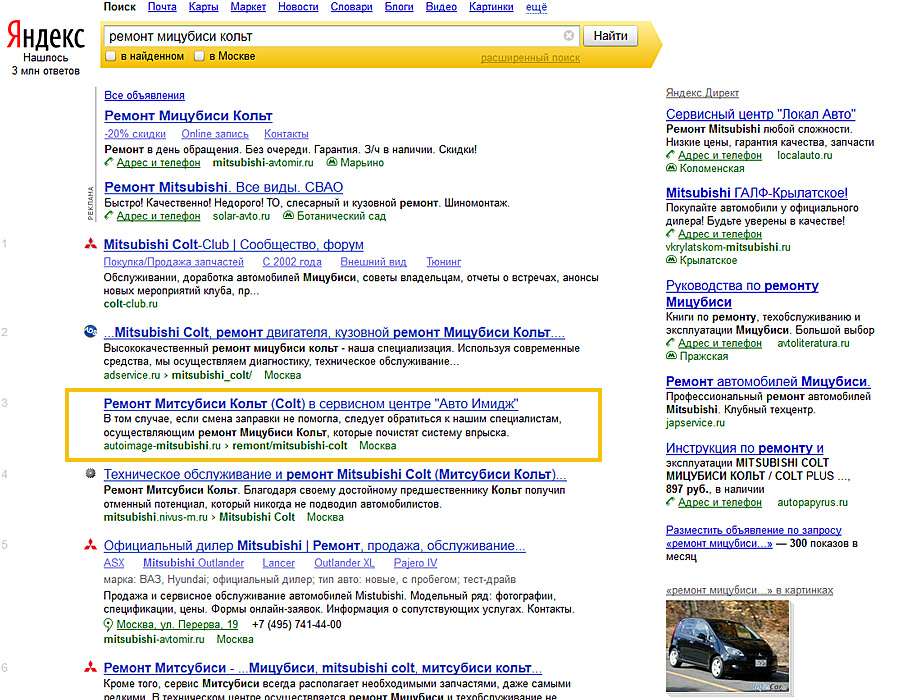Click the adservice.ru favicon next to result 2

[x=90, y=331]
